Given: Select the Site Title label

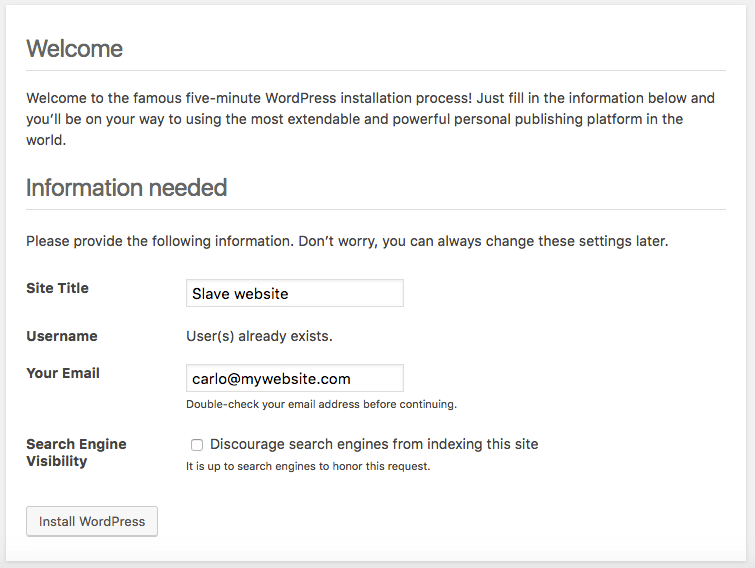Looking at the screenshot, I should pyautogui.click(x=57, y=288).
